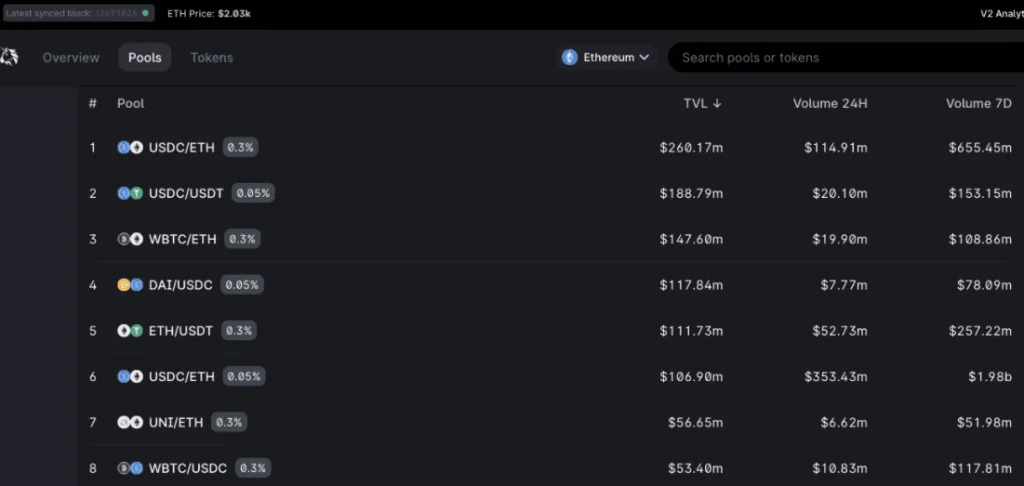Screen dimensions: 1024x486
Task: Switch to the Overview tab
Action: (x=71, y=57)
